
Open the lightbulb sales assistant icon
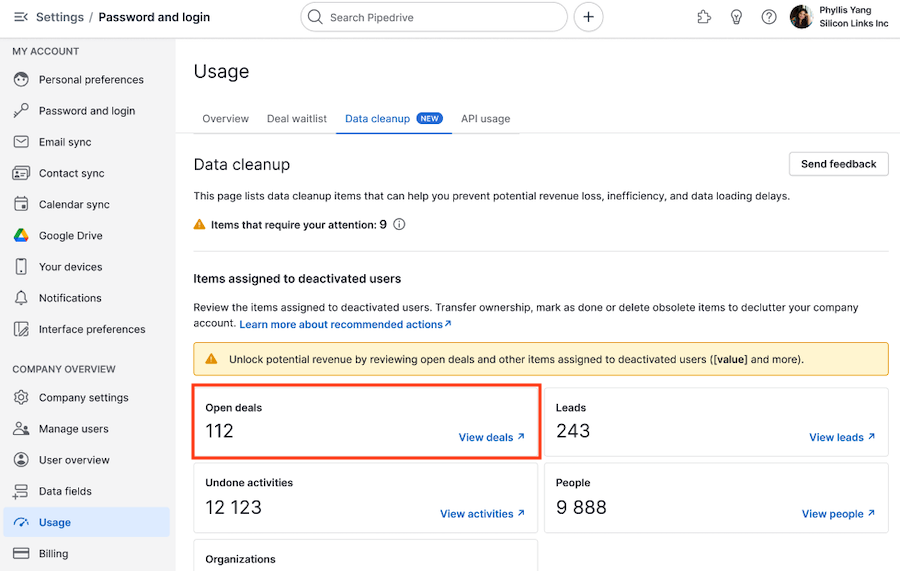pos(736,17)
